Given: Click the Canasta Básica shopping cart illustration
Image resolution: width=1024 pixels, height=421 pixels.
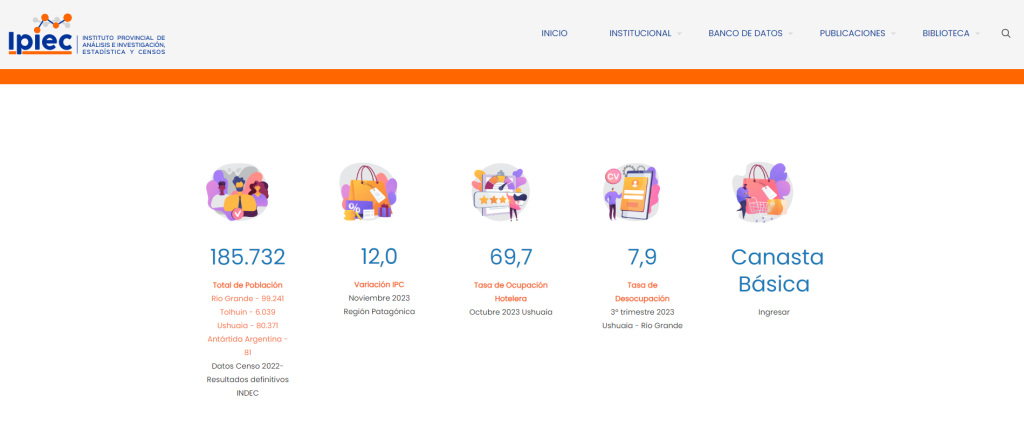Looking at the screenshot, I should 762,192.
